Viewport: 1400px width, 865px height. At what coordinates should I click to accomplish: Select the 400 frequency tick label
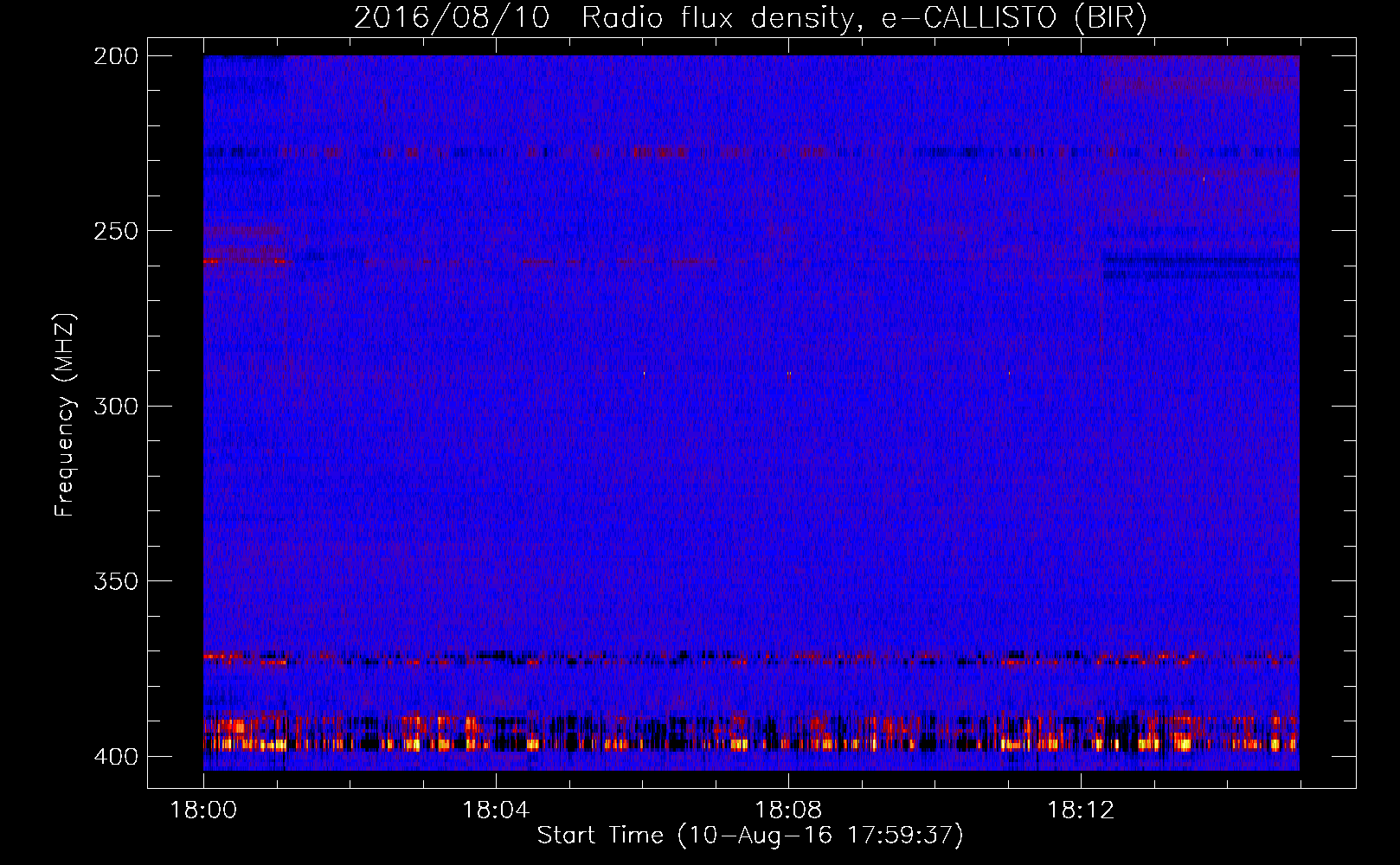[116, 757]
